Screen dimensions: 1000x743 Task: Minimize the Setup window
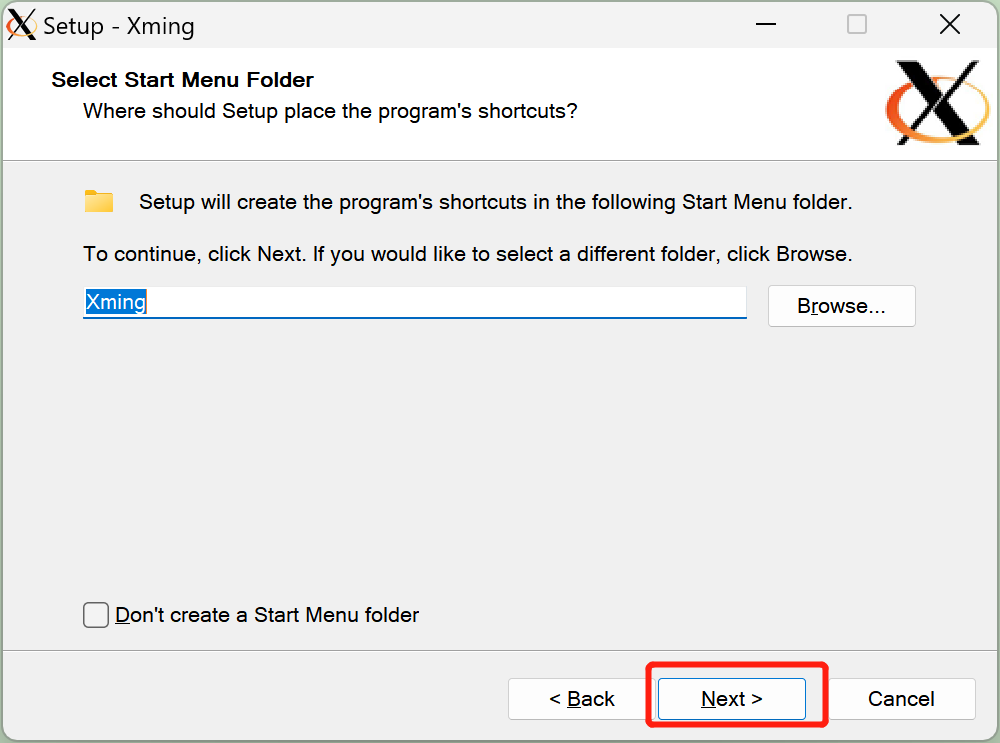click(765, 25)
